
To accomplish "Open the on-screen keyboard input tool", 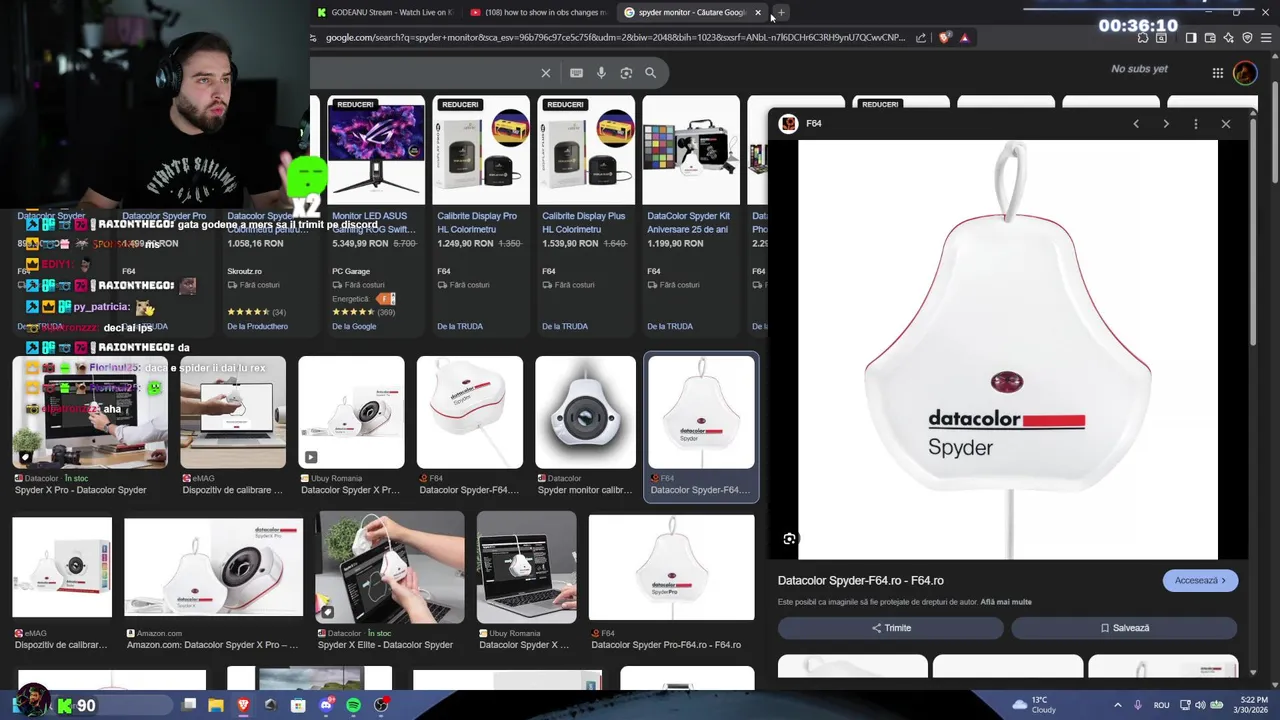I will 576,73.
